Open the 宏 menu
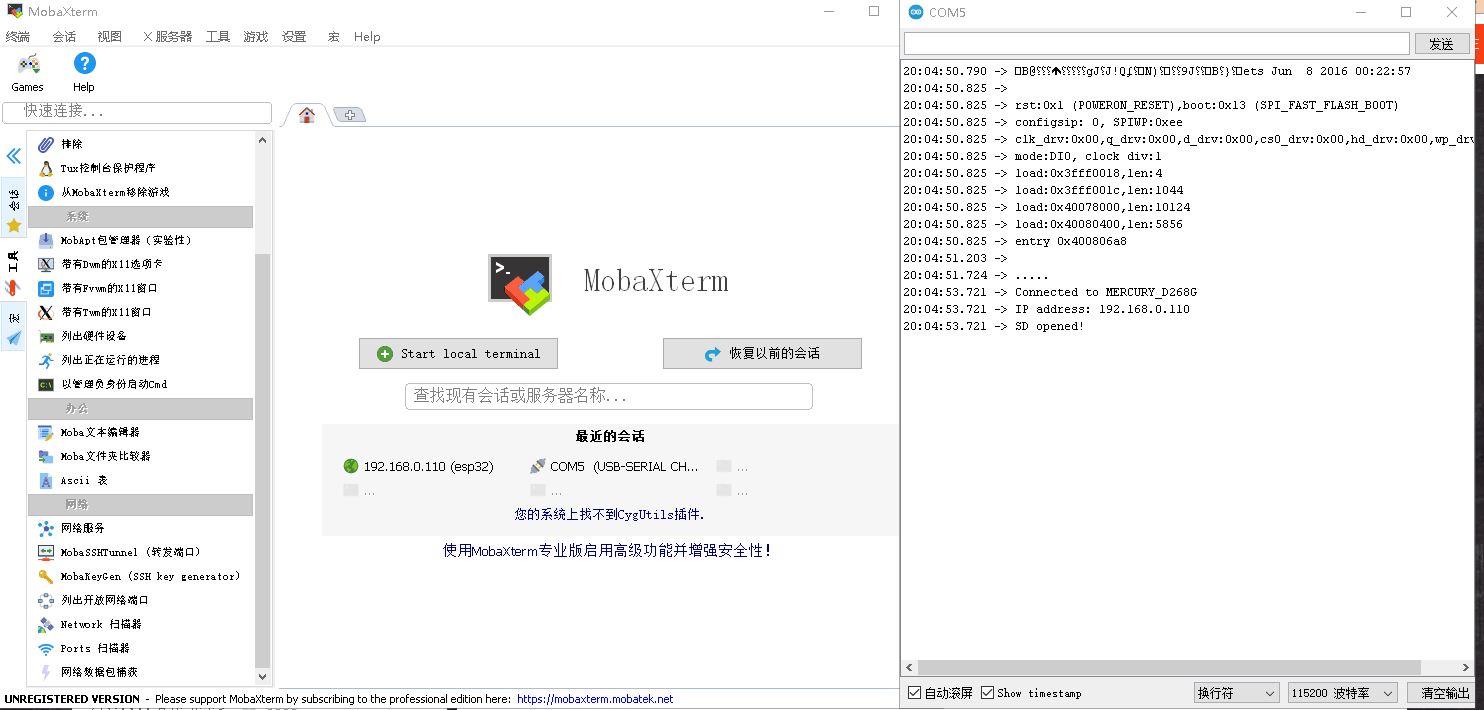 (x=334, y=37)
